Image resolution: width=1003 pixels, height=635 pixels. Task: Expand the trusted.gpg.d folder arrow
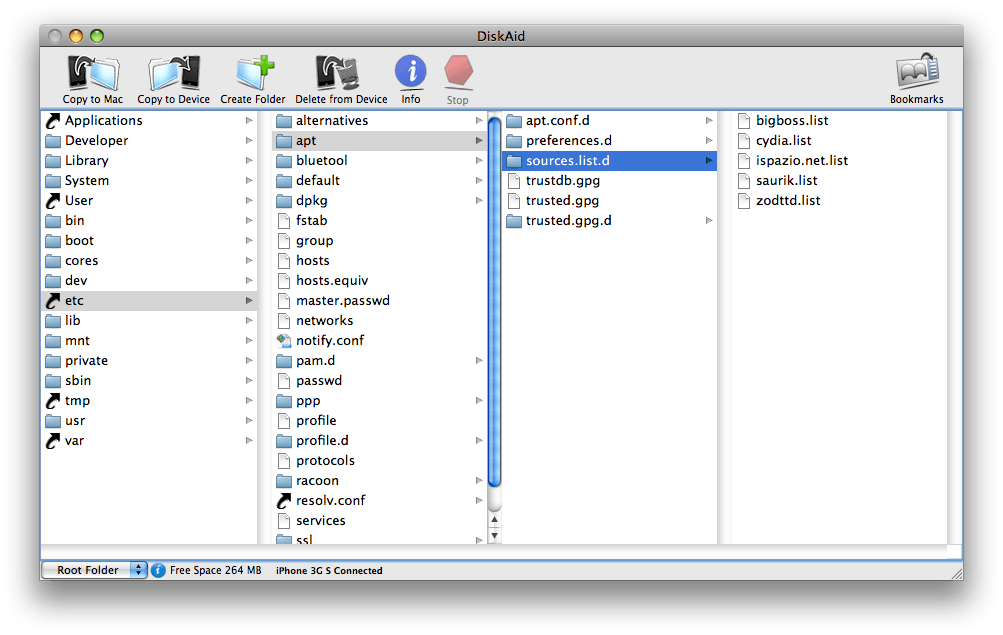pyautogui.click(x=709, y=221)
